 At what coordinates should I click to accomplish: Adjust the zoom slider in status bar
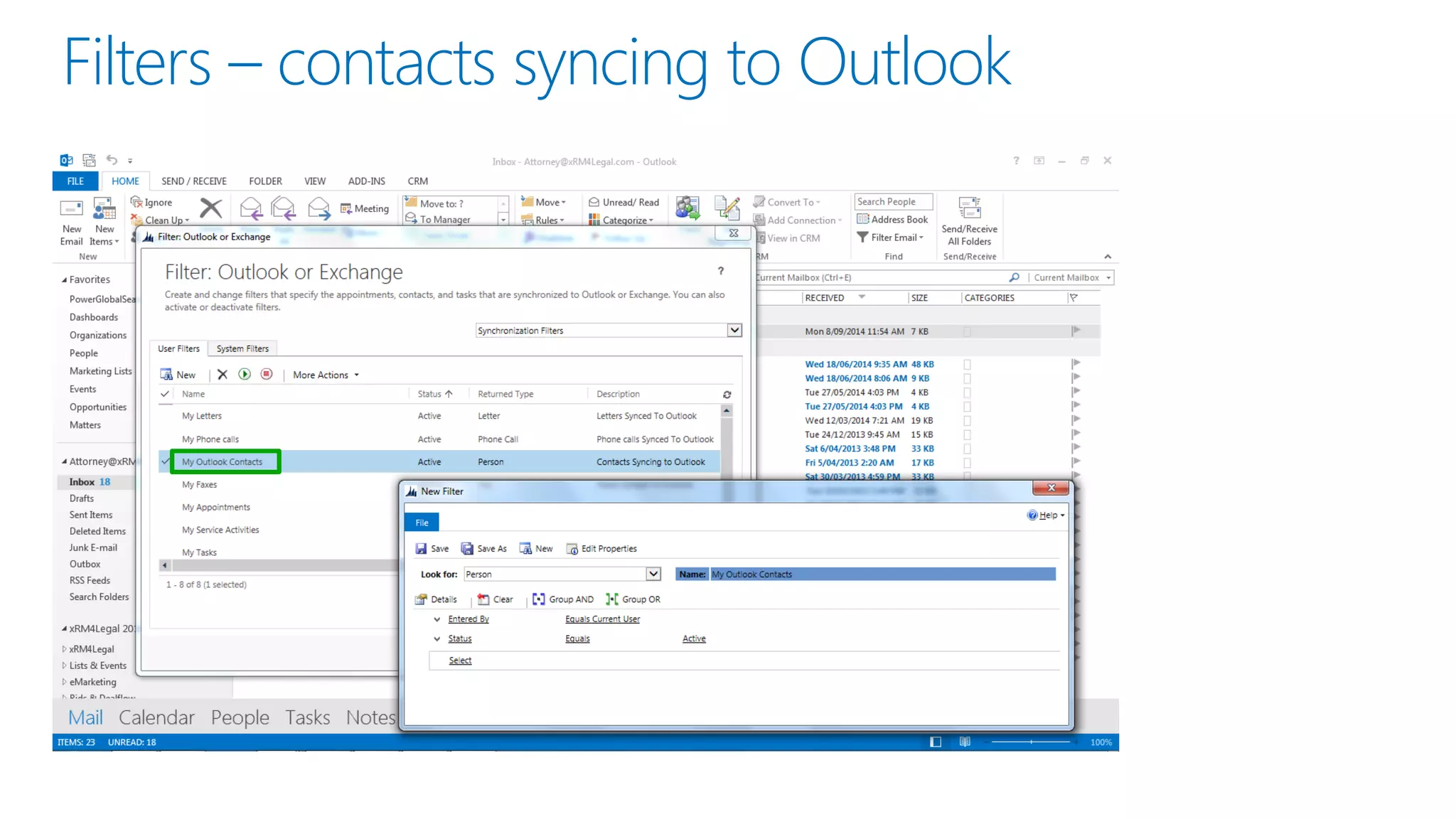click(1031, 742)
